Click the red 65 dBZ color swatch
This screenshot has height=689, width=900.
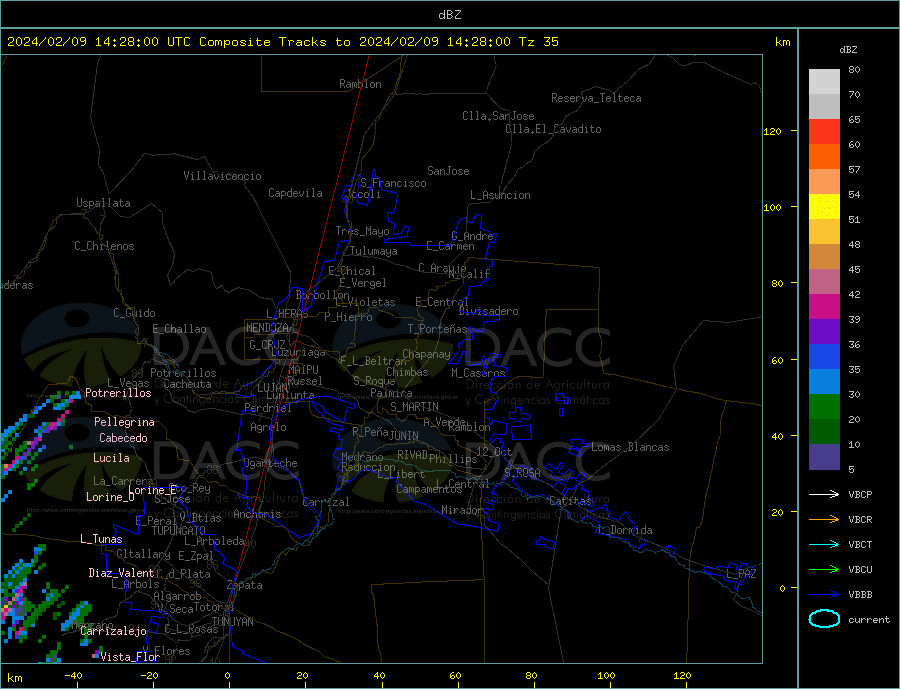point(824,131)
